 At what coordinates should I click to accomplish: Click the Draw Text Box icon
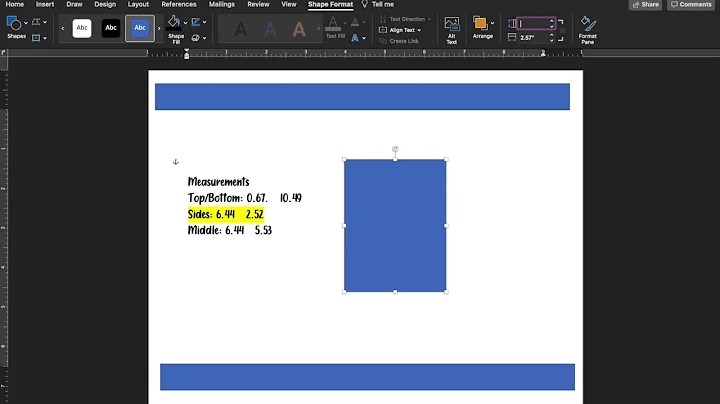36,38
